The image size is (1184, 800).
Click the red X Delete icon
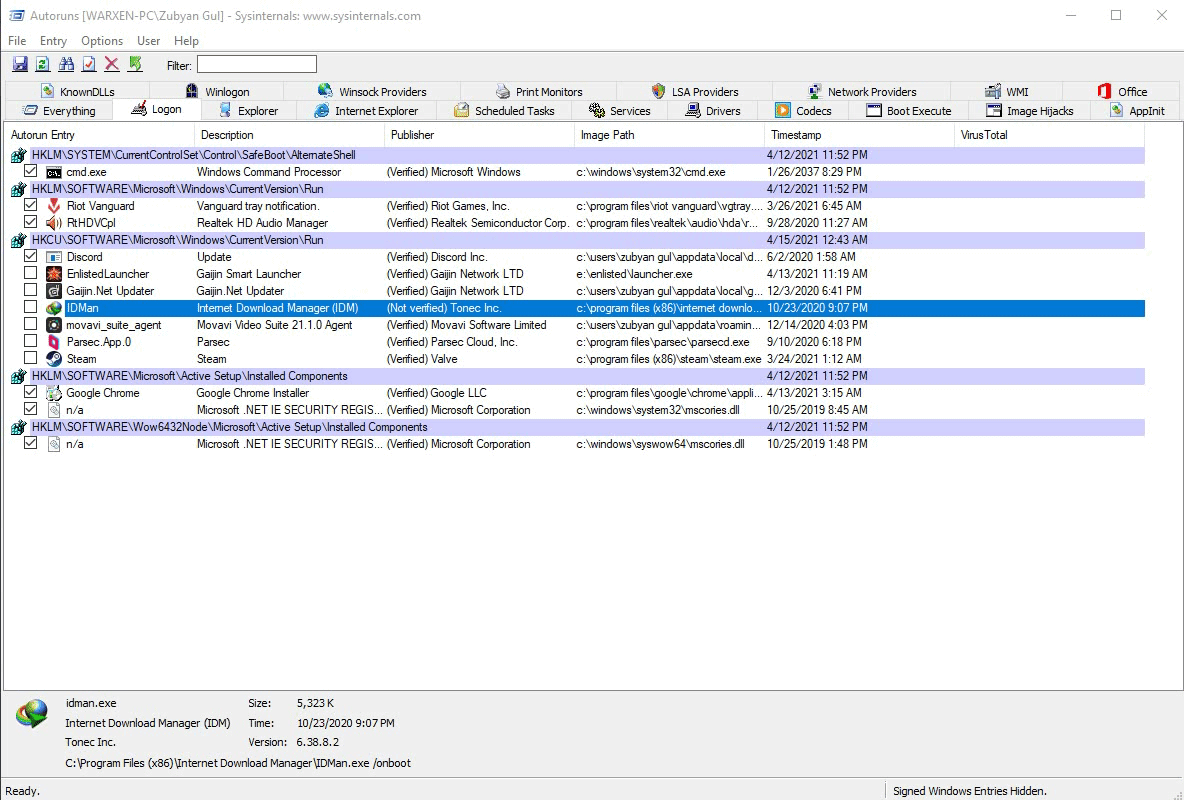(112, 65)
